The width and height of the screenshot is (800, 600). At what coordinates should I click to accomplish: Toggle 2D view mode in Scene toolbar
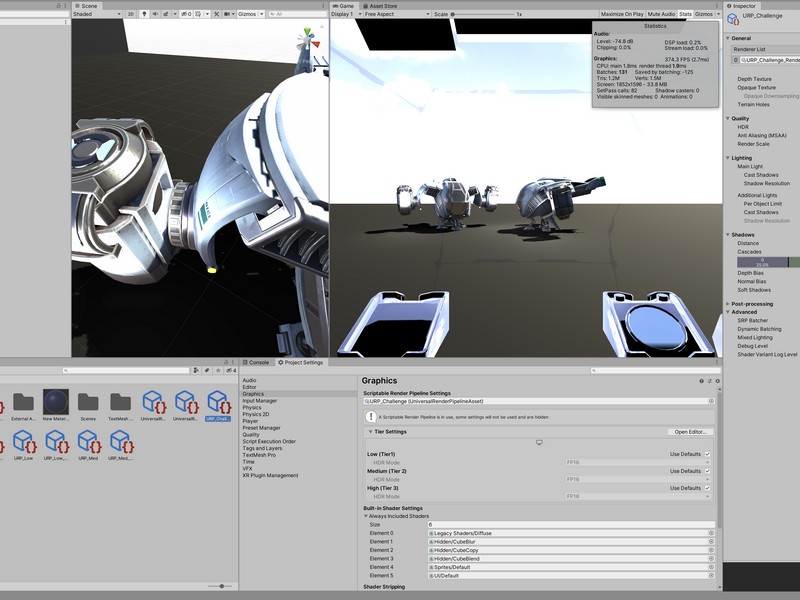131,14
